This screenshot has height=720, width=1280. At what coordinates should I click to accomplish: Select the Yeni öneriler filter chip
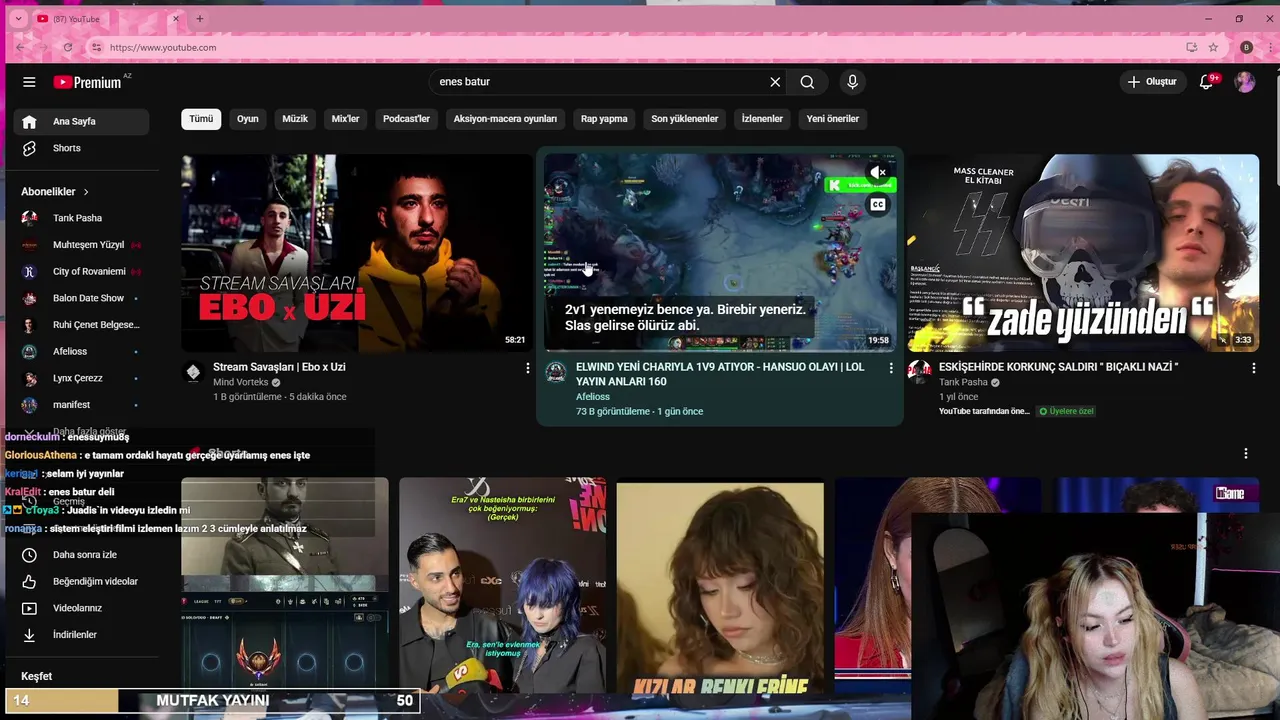coord(833,119)
